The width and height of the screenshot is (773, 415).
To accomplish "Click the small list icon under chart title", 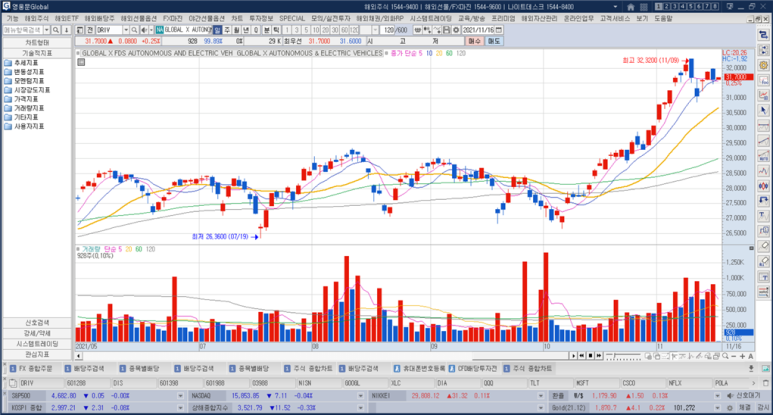I will (x=81, y=62).
